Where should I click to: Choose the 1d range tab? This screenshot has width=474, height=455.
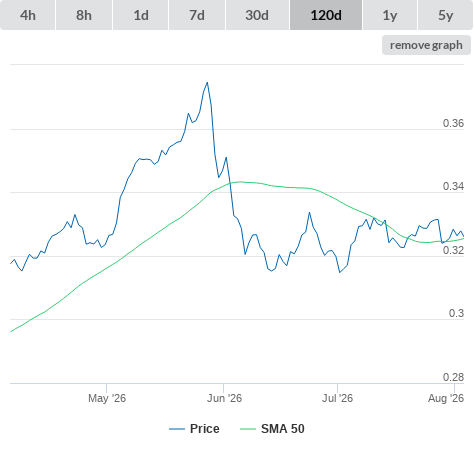[141, 15]
